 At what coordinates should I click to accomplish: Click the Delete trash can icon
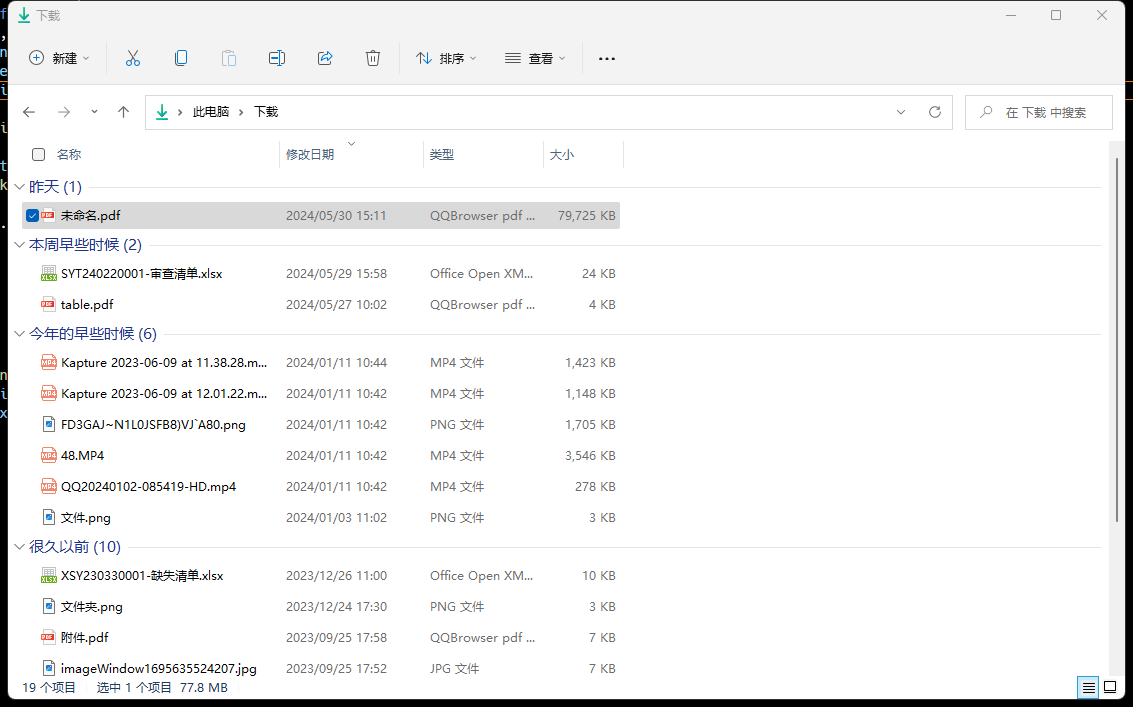point(373,59)
